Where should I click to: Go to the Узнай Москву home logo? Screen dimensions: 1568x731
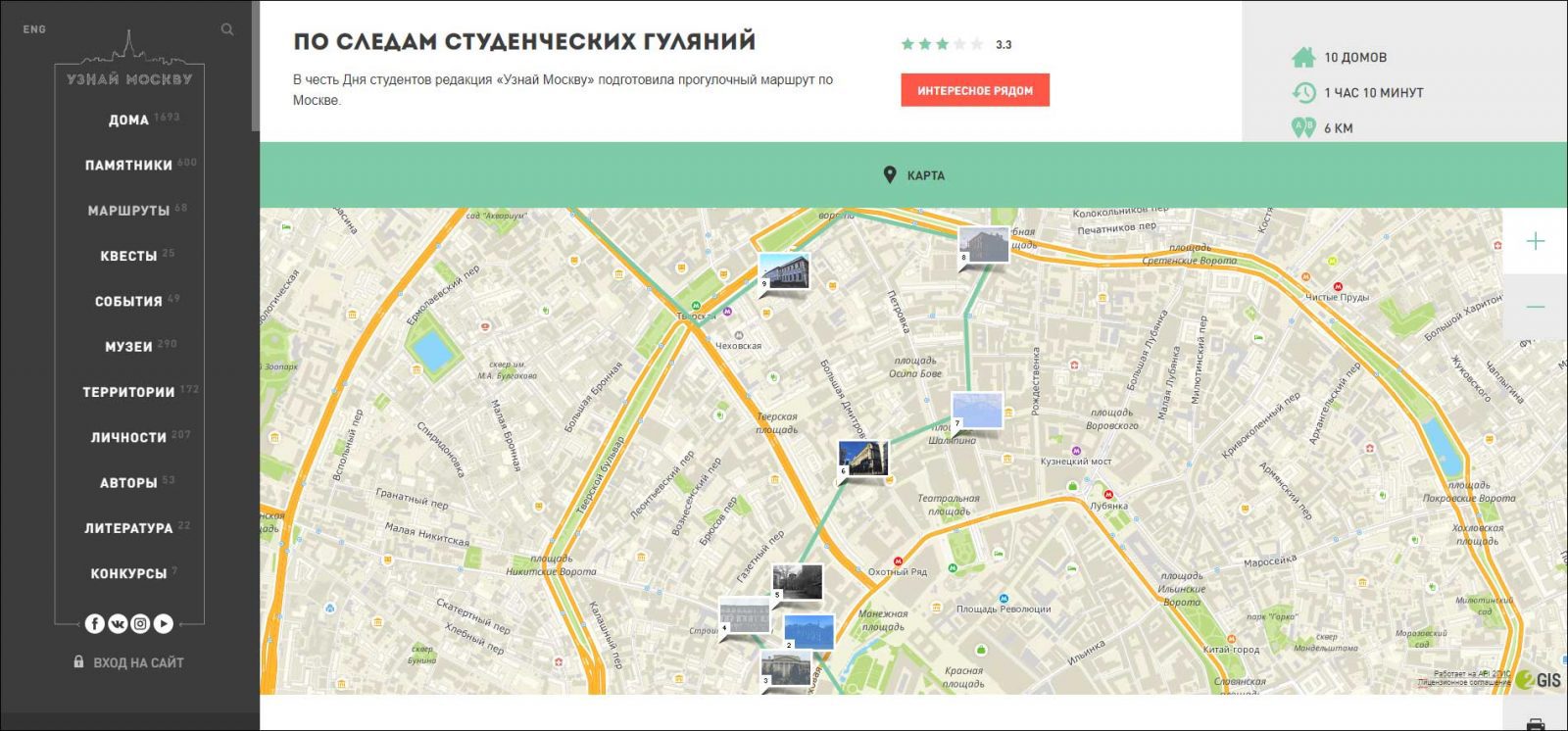click(129, 71)
